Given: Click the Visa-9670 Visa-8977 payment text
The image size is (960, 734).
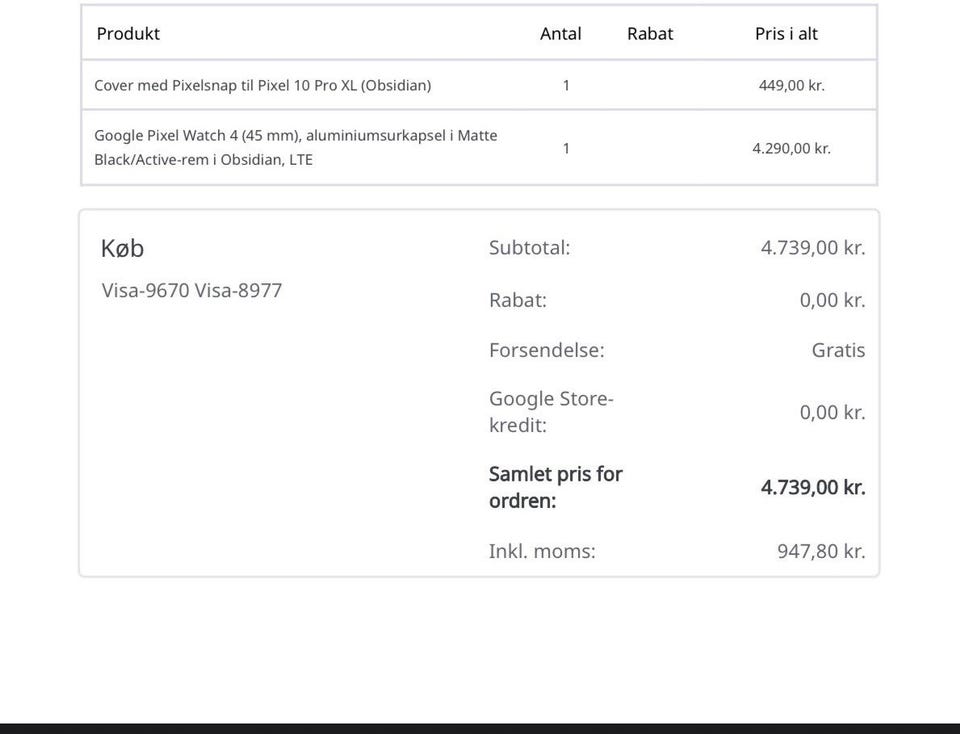Looking at the screenshot, I should (192, 291).
